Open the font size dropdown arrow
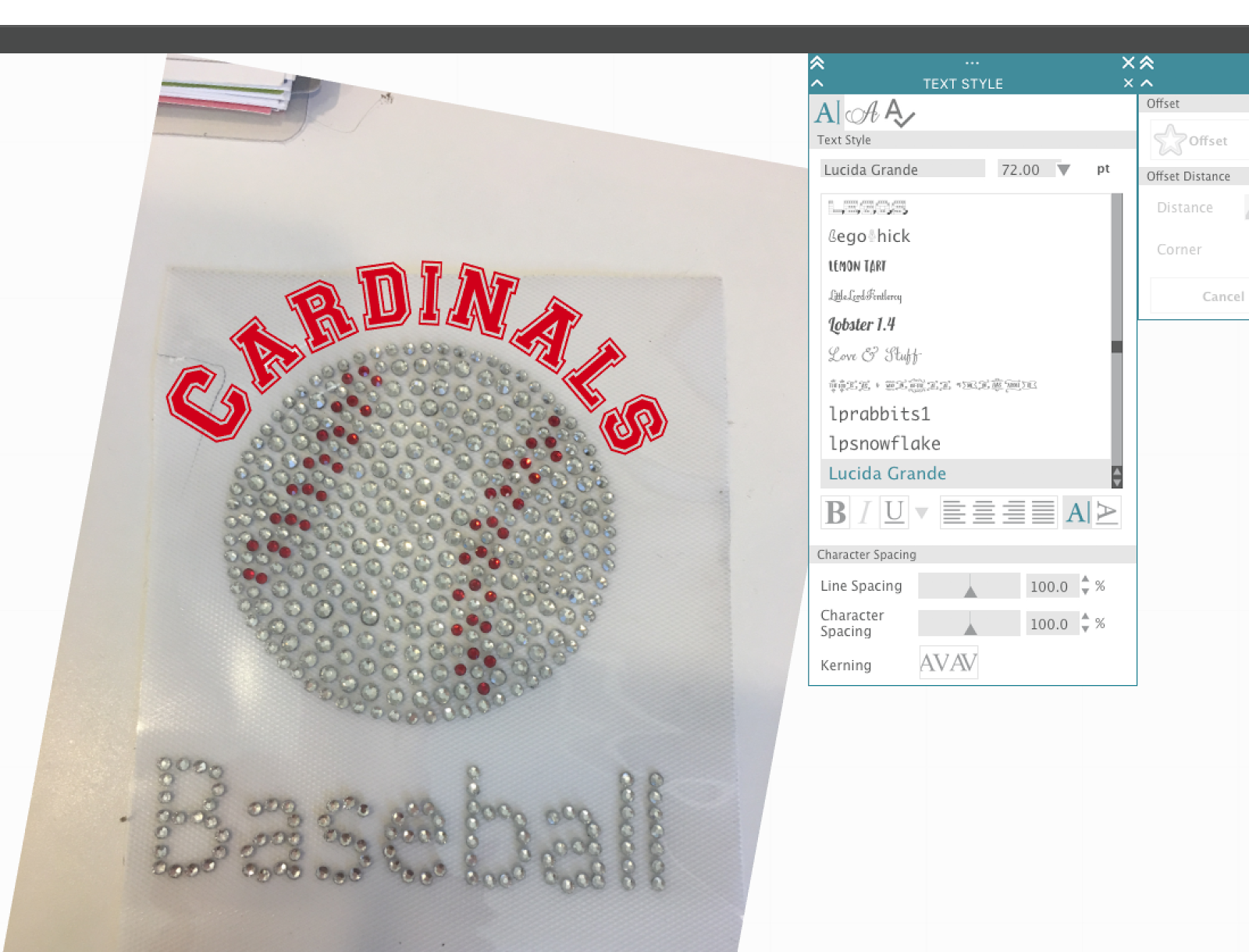This screenshot has height=952, width=1249. [1064, 169]
